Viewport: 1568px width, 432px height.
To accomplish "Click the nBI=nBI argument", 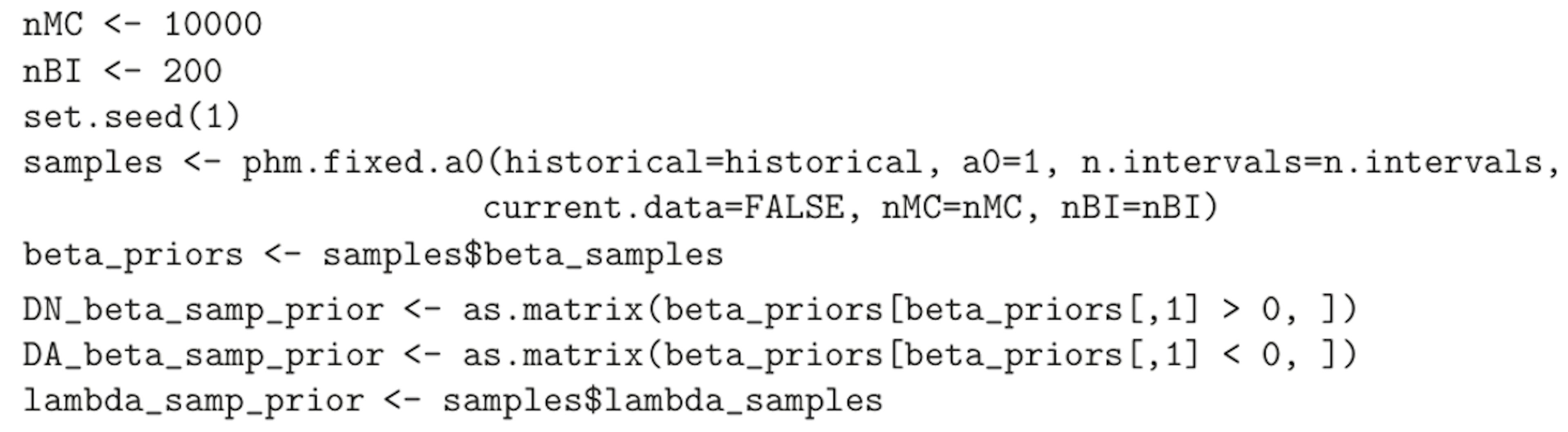I will click(x=1131, y=209).
